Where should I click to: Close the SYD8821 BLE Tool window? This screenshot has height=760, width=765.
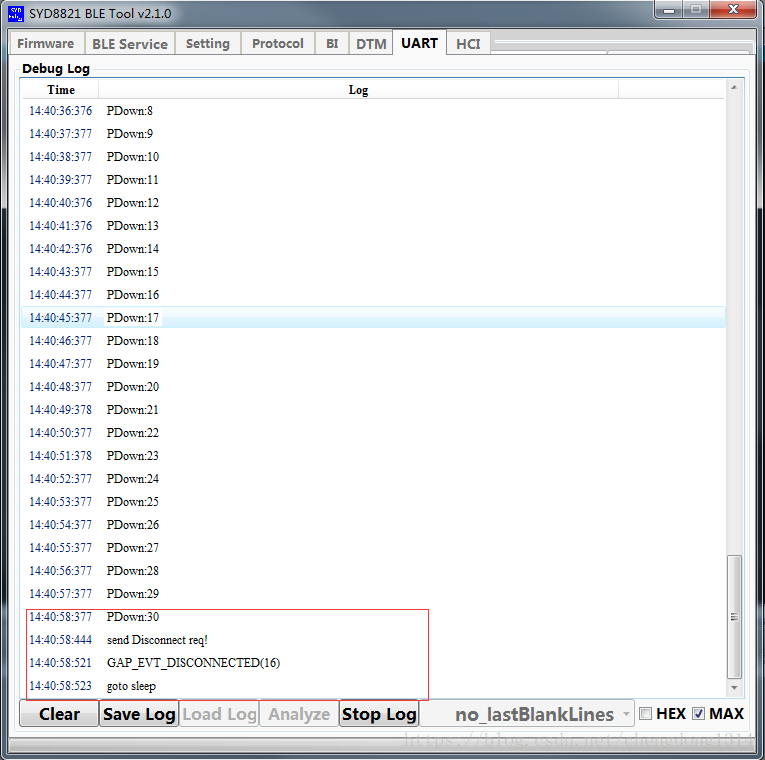[733, 10]
